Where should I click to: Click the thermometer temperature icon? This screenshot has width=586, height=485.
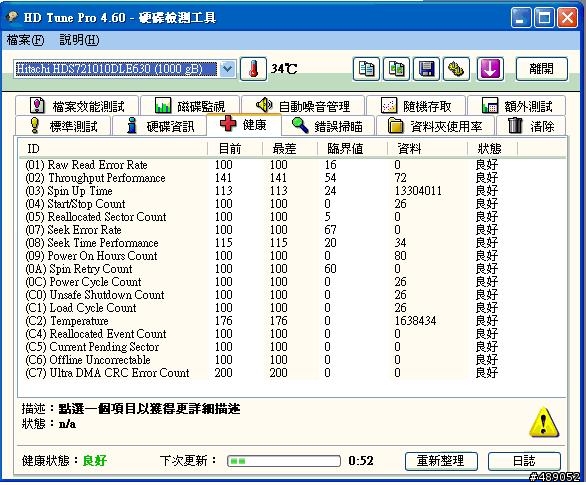point(253,69)
